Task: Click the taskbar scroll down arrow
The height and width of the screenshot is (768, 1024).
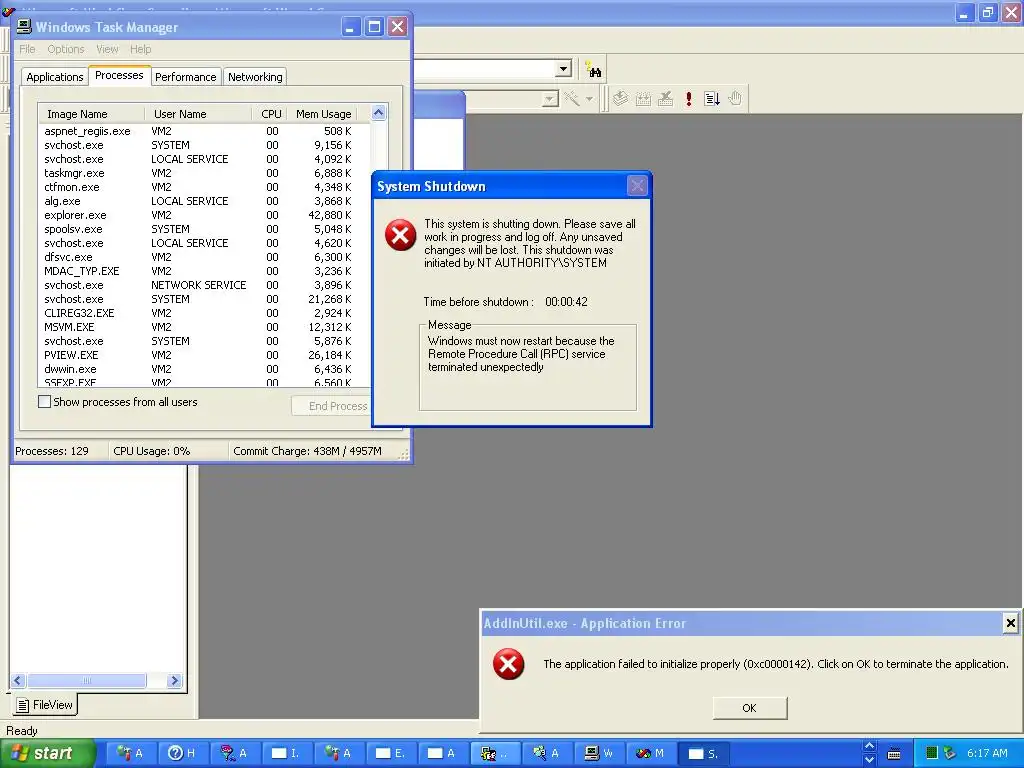Action: click(869, 760)
